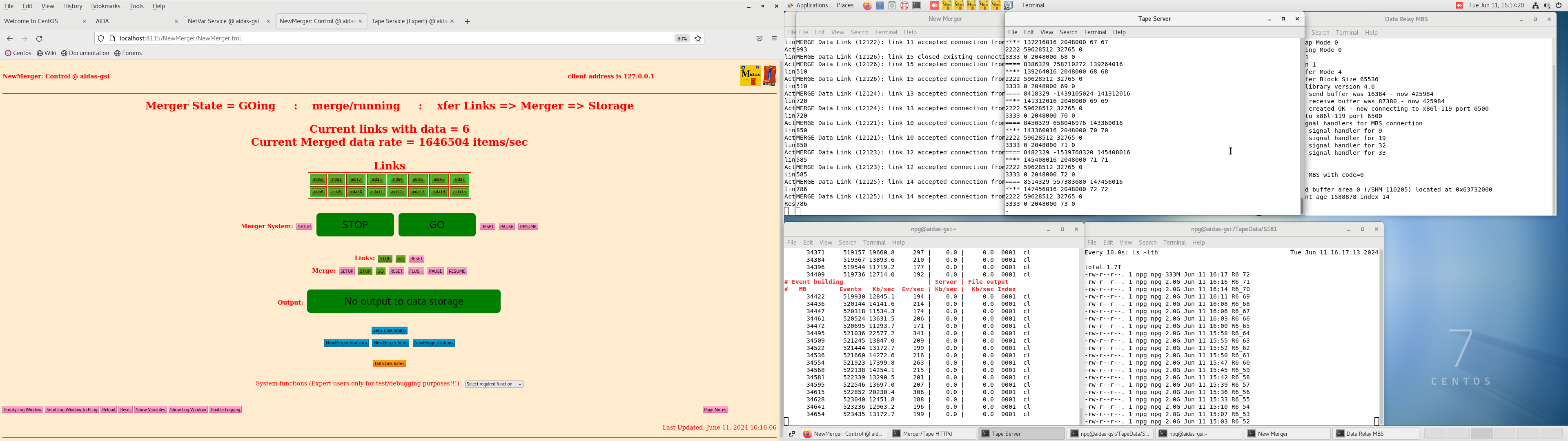Open Firefox hamburger application menu
The height and width of the screenshot is (441, 1568).
(774, 39)
